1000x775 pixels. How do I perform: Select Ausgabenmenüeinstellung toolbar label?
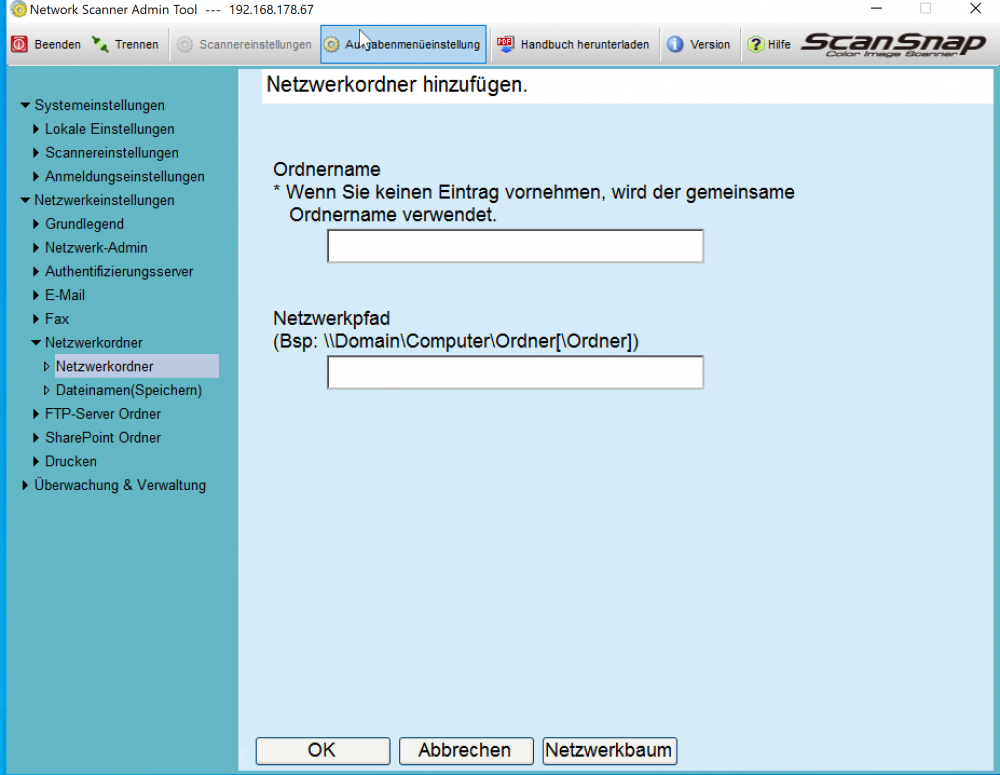(x=413, y=45)
